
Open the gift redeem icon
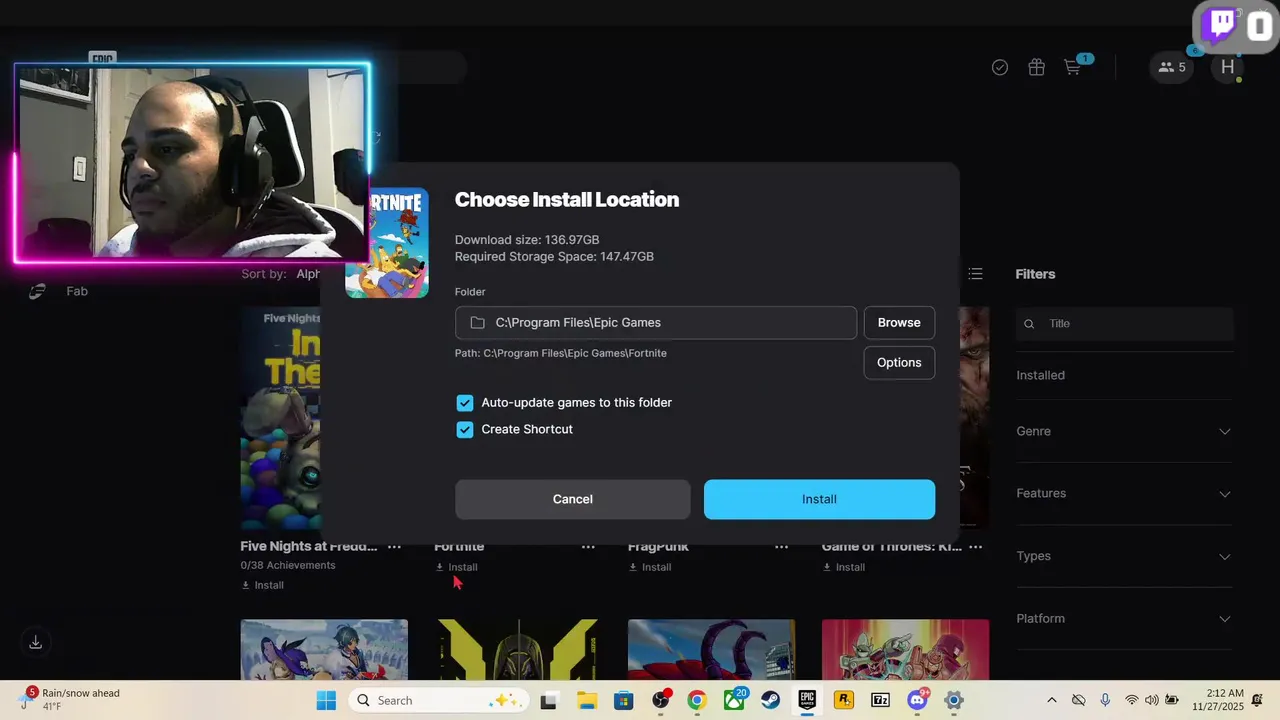click(1036, 67)
